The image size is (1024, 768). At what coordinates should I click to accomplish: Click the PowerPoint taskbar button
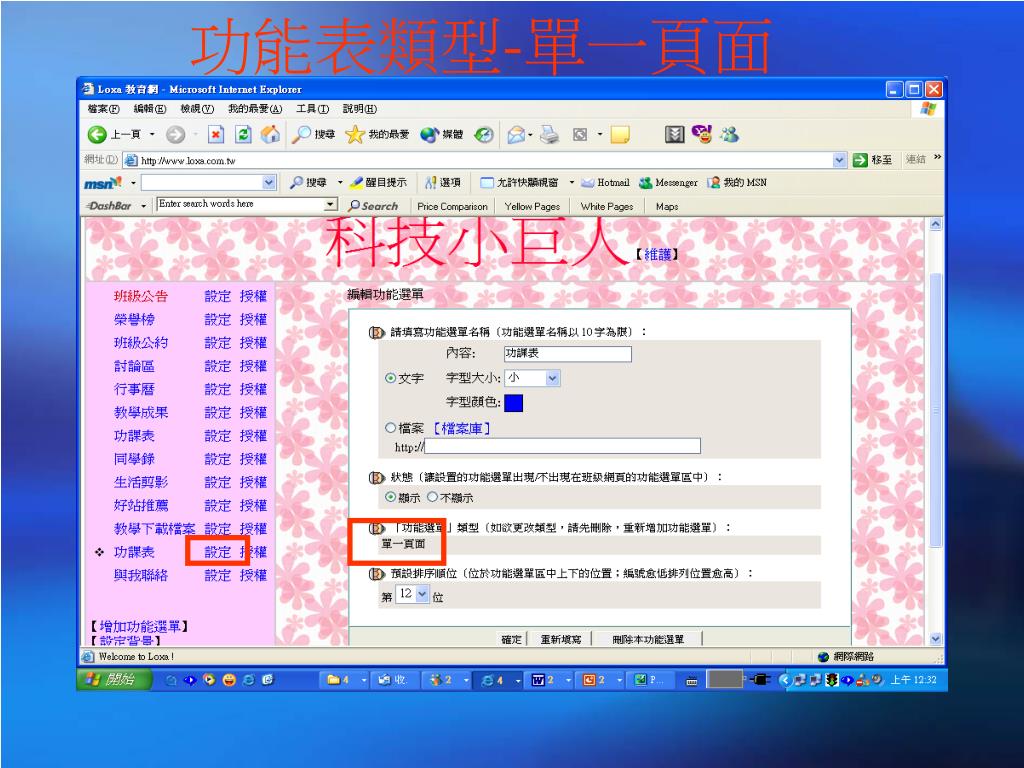595,680
